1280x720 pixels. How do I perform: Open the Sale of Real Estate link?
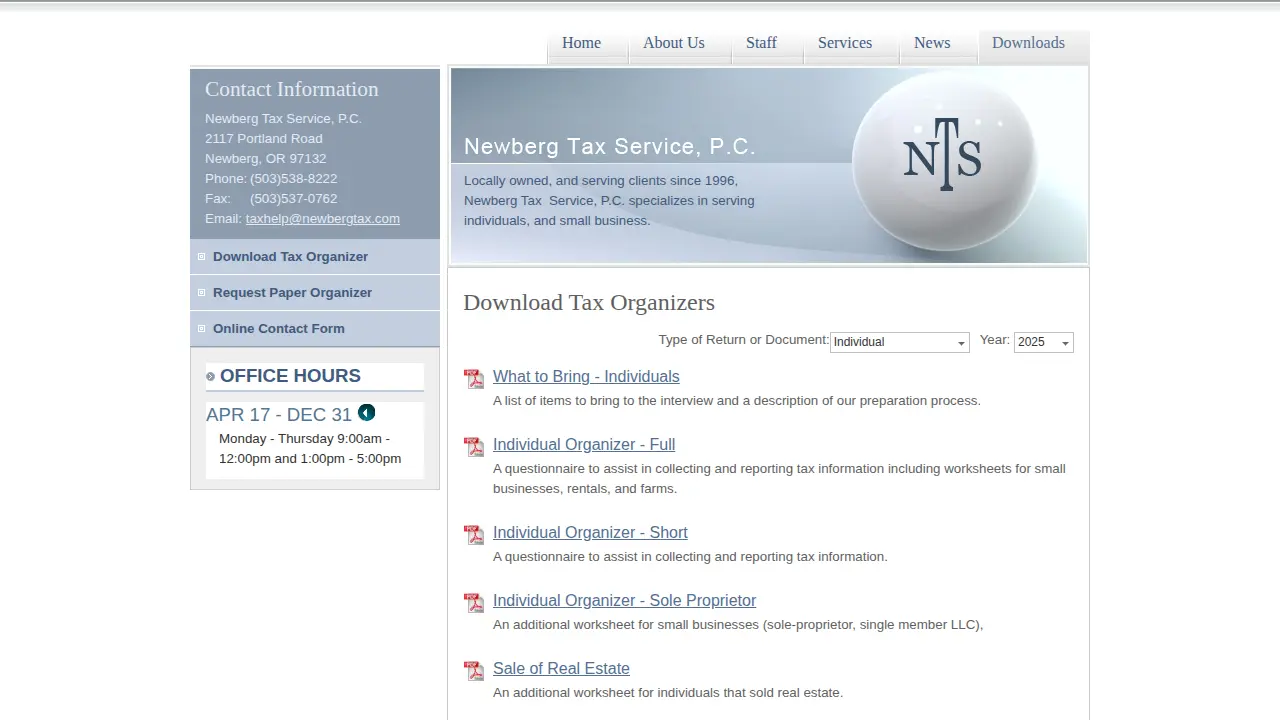(x=561, y=669)
